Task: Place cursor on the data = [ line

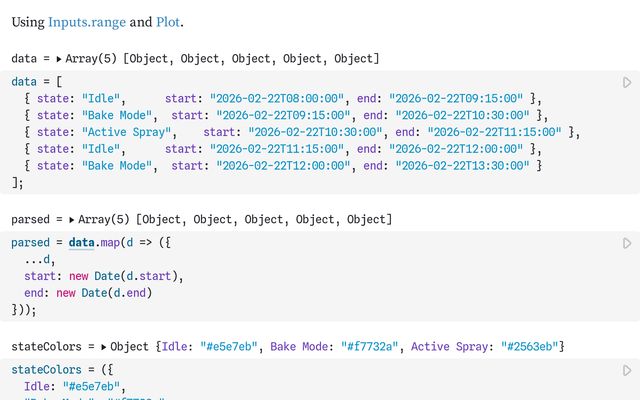Action: coord(40,81)
